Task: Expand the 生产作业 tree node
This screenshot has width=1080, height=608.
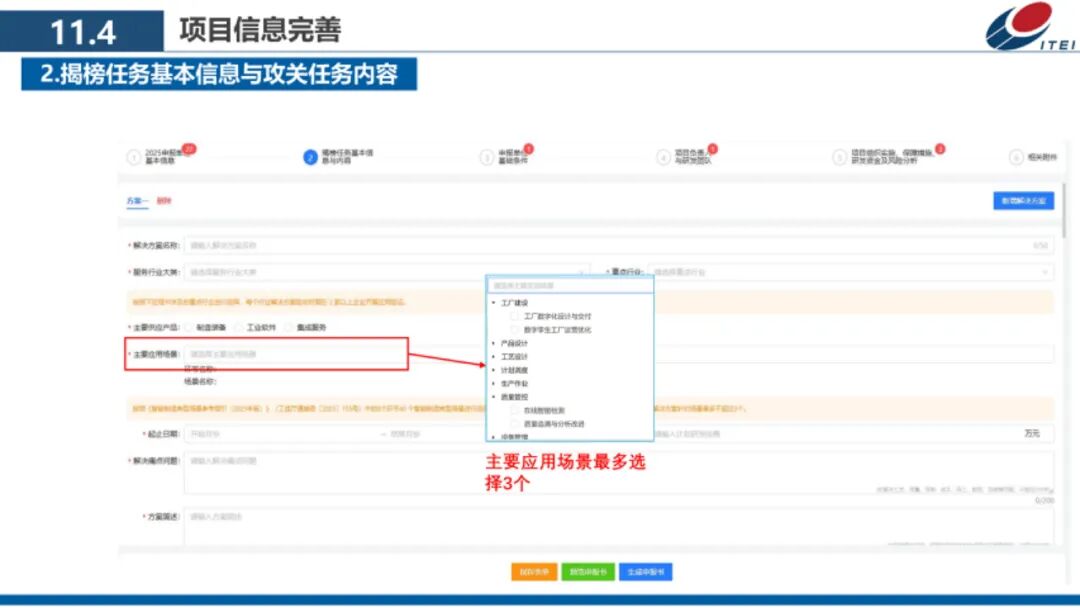Action: point(494,384)
